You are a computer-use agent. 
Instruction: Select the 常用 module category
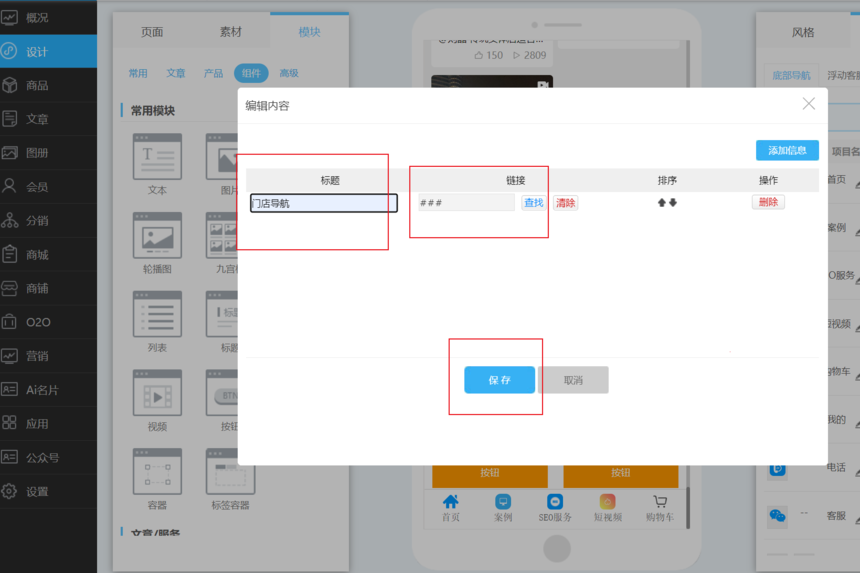(x=138, y=73)
